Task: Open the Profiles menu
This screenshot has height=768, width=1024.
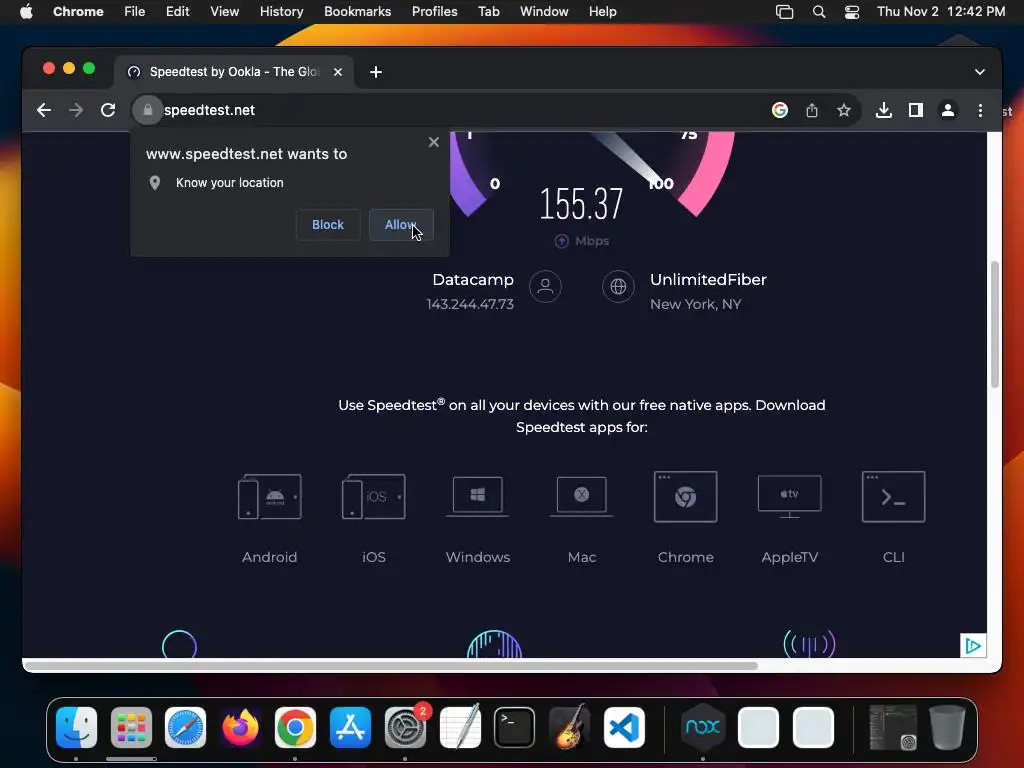Action: coord(435,12)
